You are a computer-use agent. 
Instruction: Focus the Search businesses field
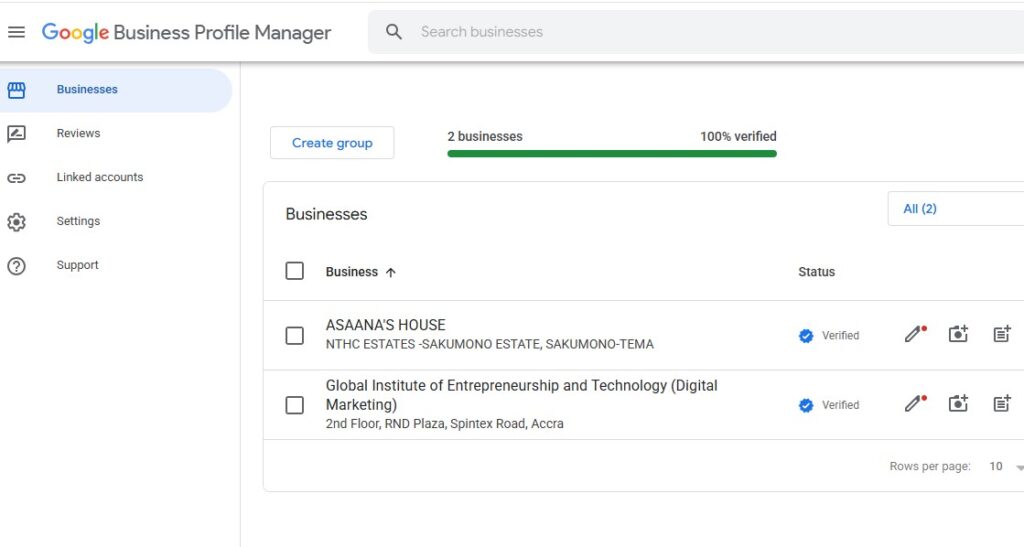coord(696,32)
